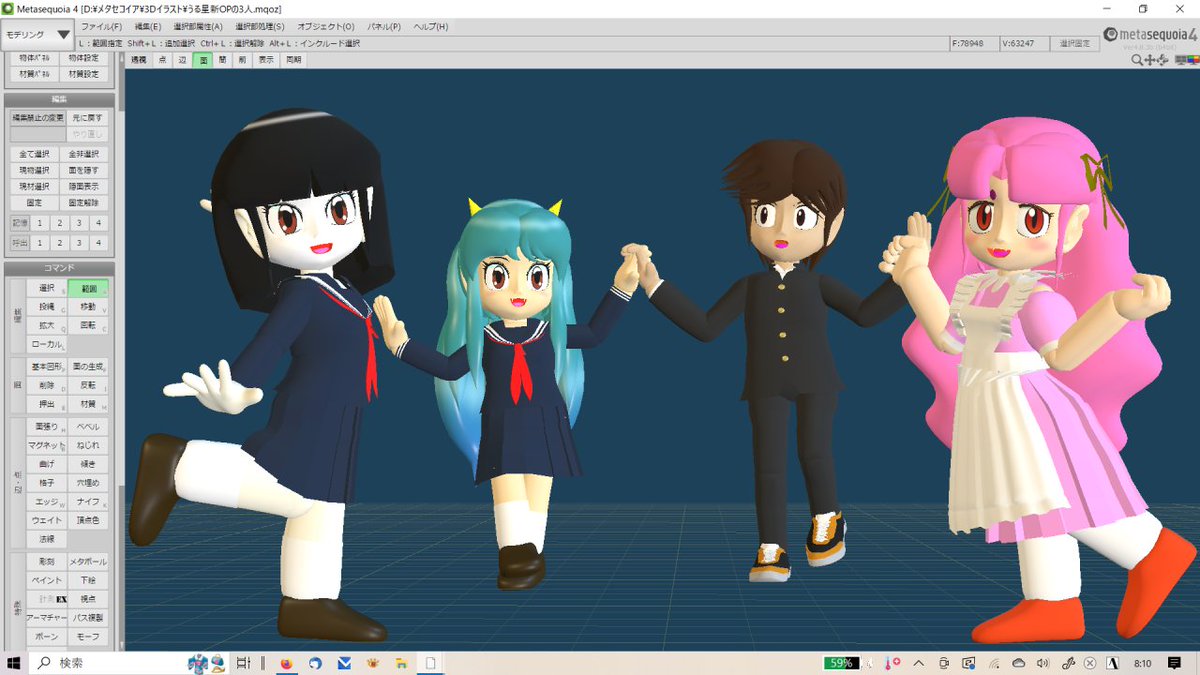1200x675 pixels.
Task: Select the 回転 rotate tool
Action: 88,325
